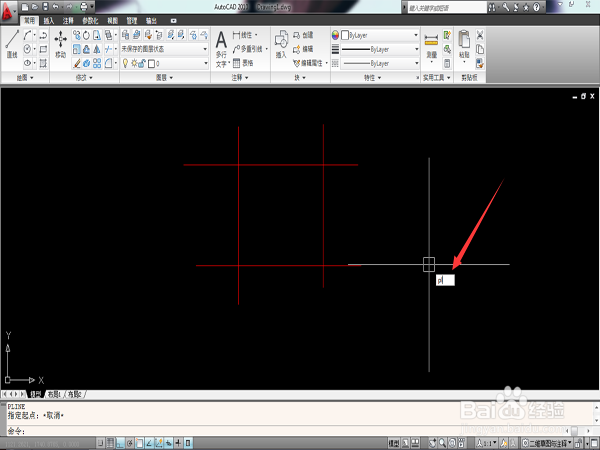Switch to the Manage (管理) ribbon tab
The height and width of the screenshot is (450, 600).
point(132,21)
